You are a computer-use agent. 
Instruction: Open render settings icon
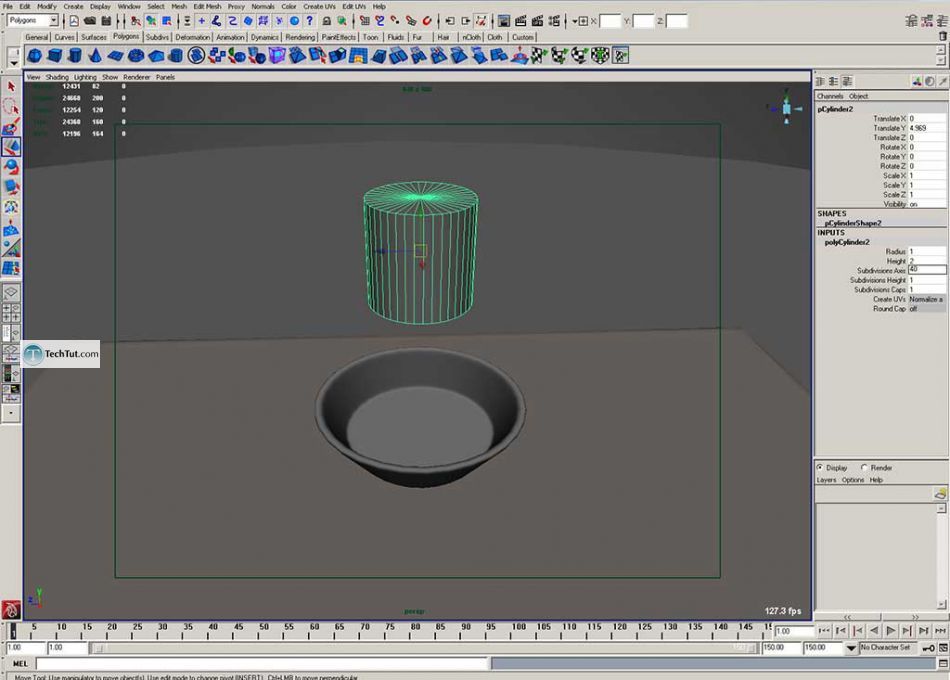click(x=554, y=21)
